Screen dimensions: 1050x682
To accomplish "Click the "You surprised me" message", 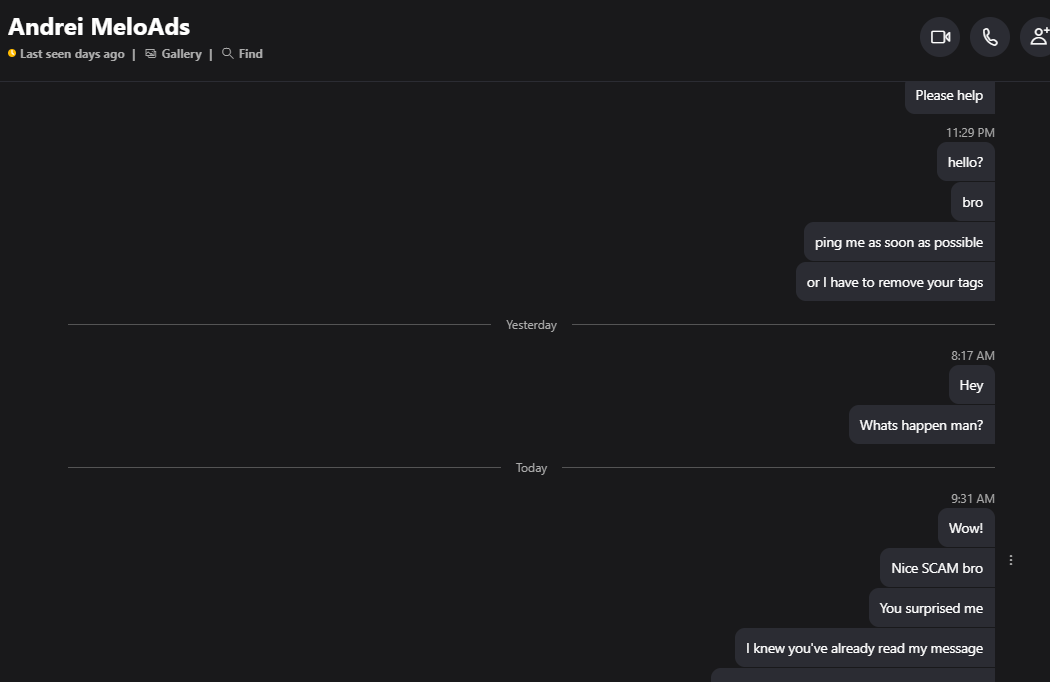I will pos(931,608).
